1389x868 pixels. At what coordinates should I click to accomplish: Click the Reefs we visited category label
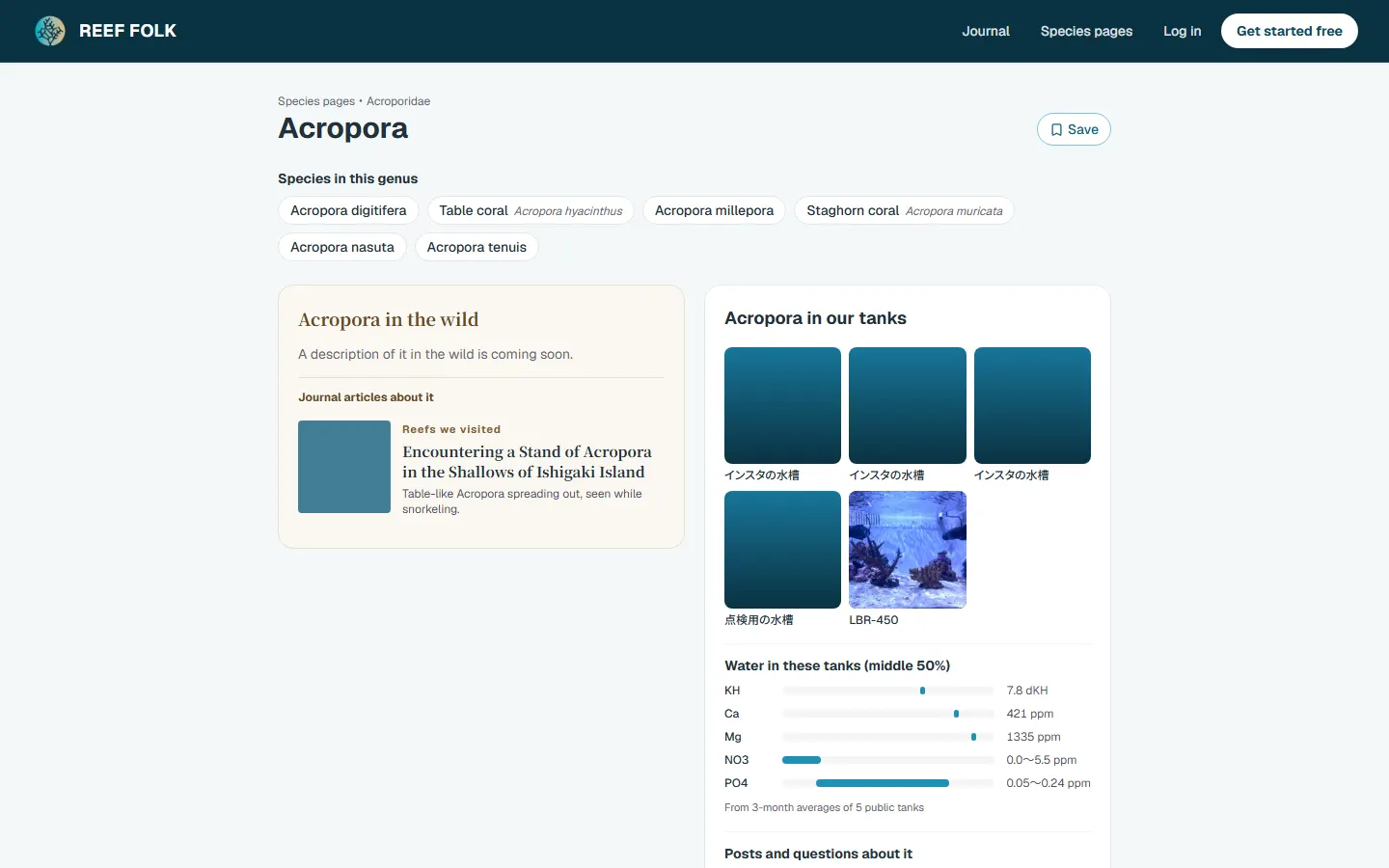coord(451,429)
